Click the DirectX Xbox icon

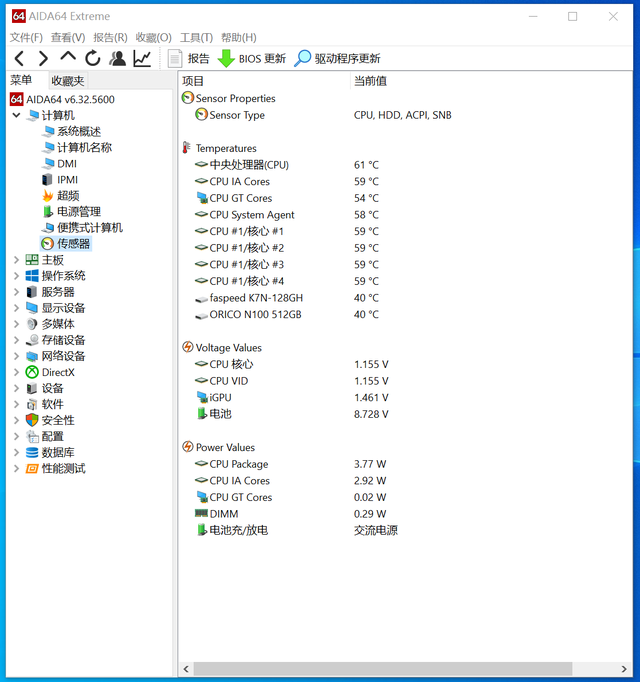pyautogui.click(x=32, y=372)
